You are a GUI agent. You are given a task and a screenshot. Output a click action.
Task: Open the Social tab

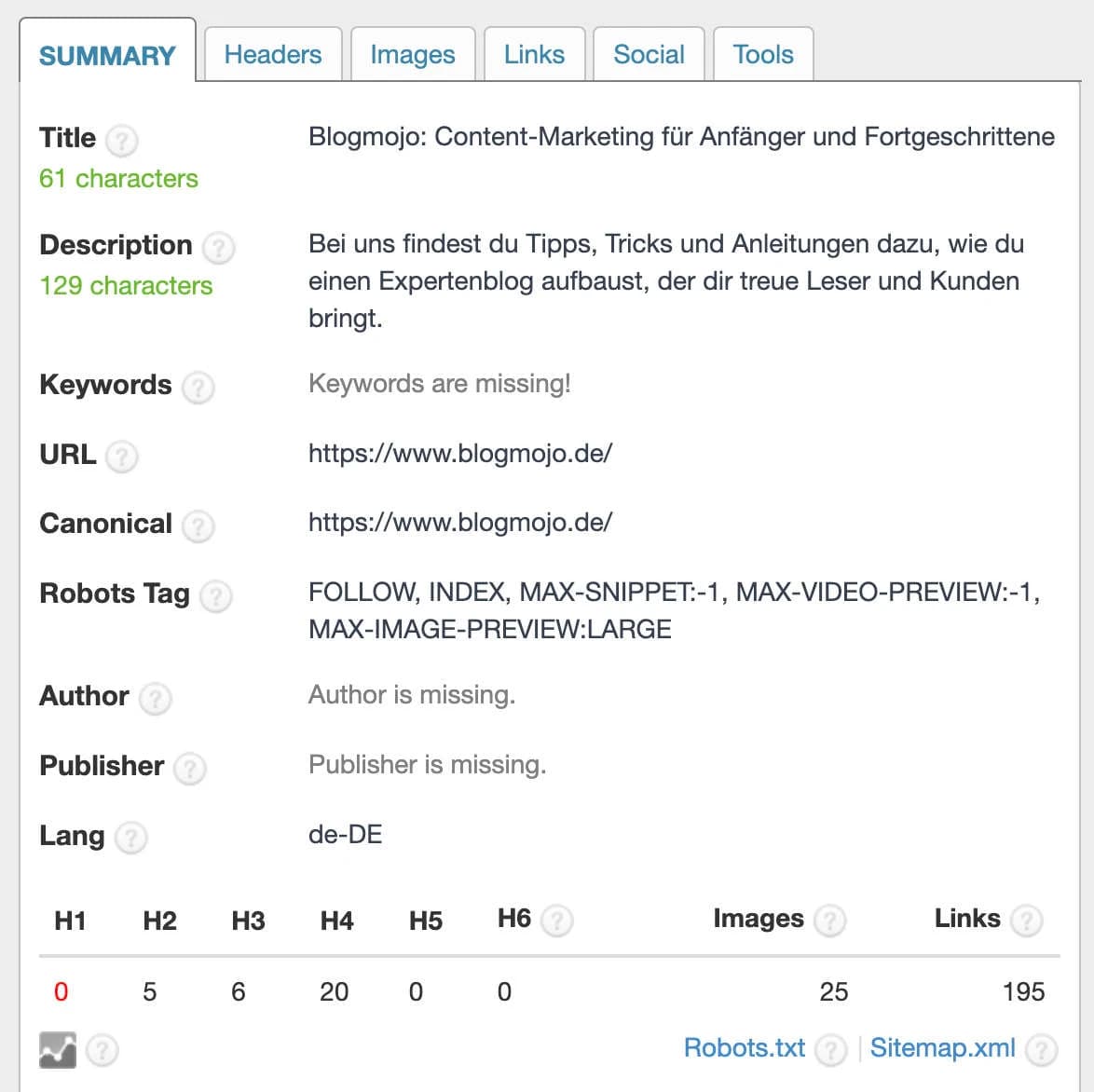pos(649,54)
